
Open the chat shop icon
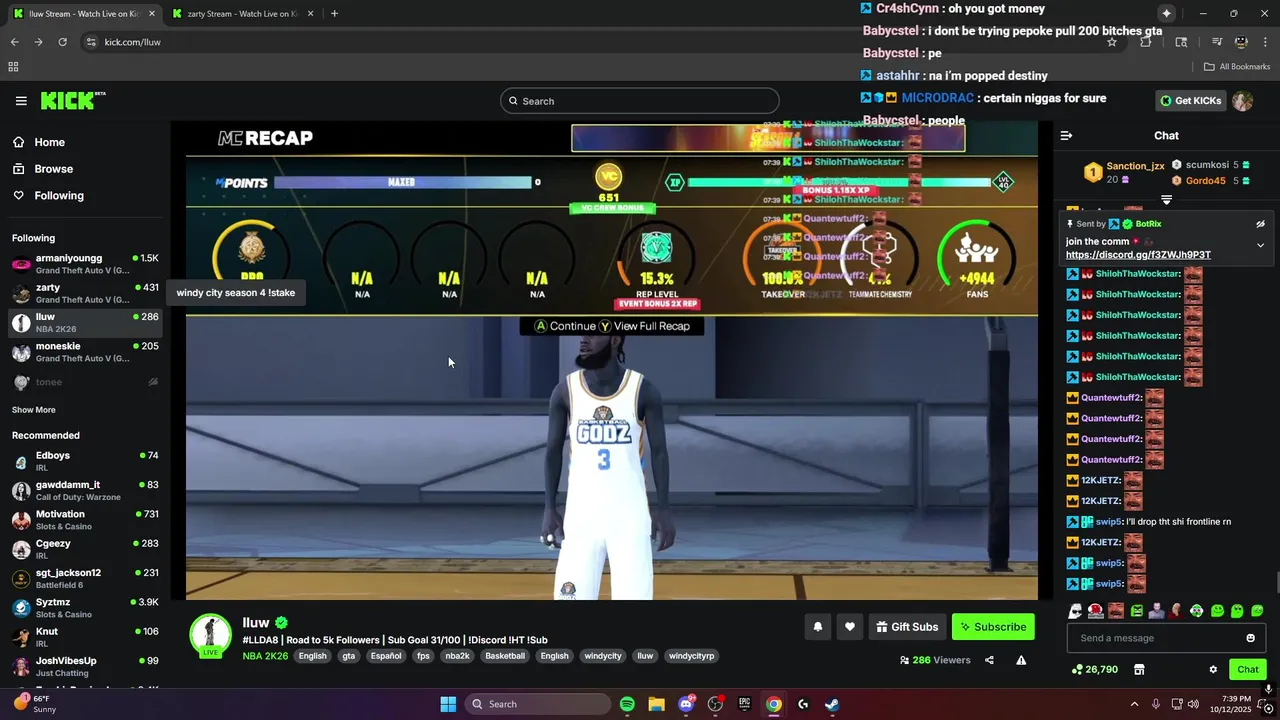(x=1138, y=670)
